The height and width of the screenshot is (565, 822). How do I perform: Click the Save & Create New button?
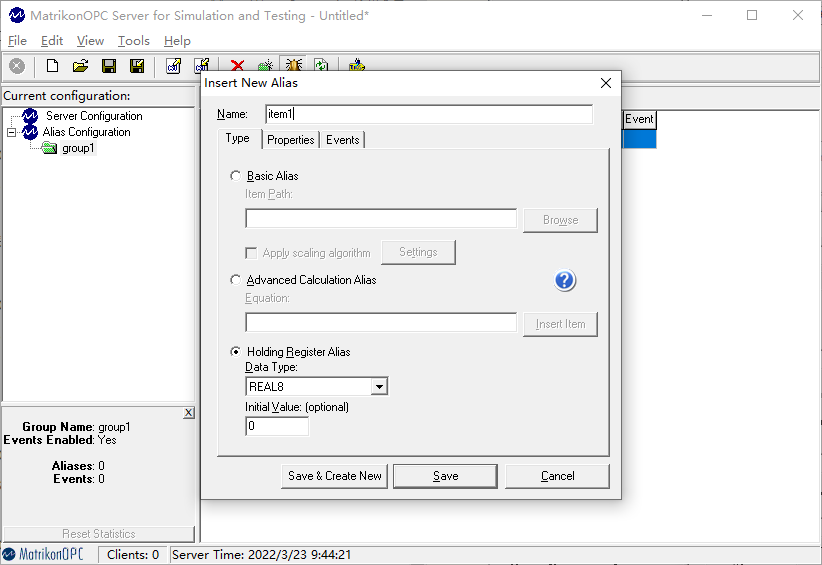click(334, 476)
